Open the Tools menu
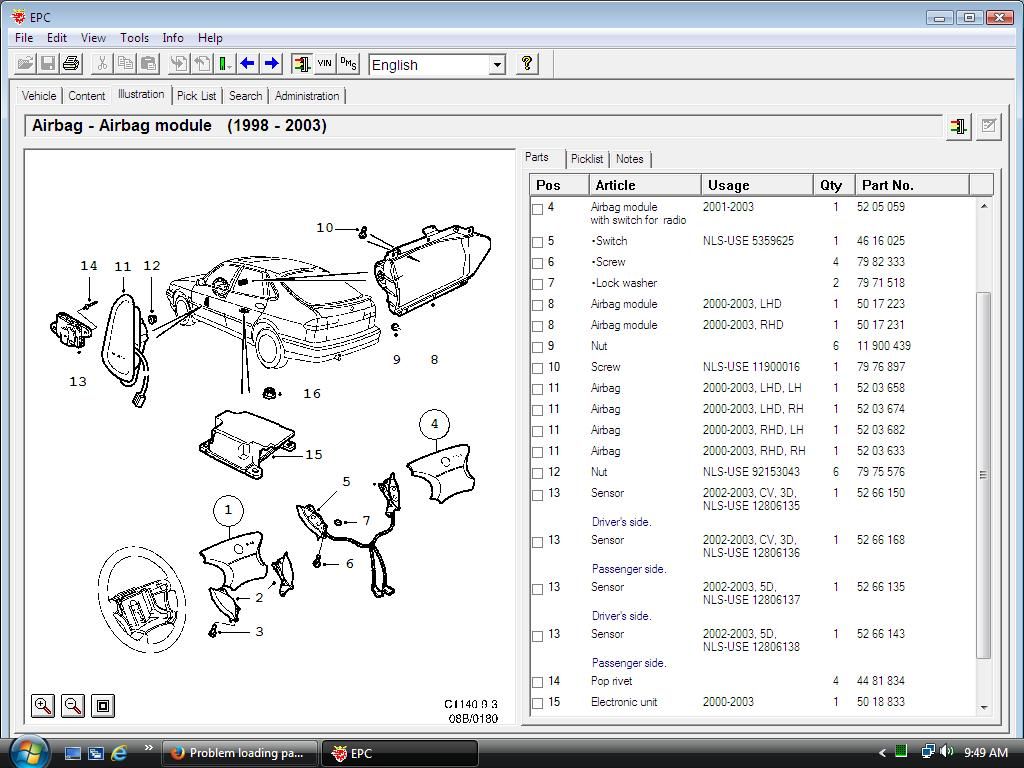Image resolution: width=1024 pixels, height=768 pixels. 134,38
